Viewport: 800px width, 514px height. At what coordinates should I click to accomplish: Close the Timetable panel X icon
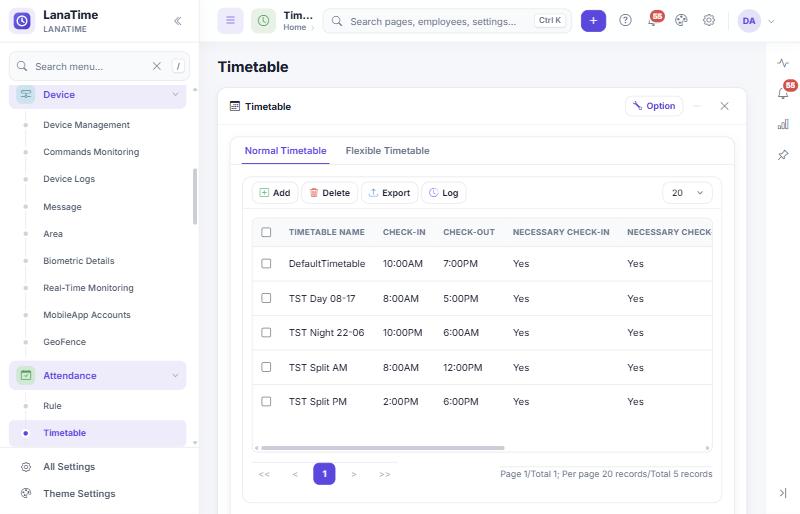pyautogui.click(x=724, y=106)
